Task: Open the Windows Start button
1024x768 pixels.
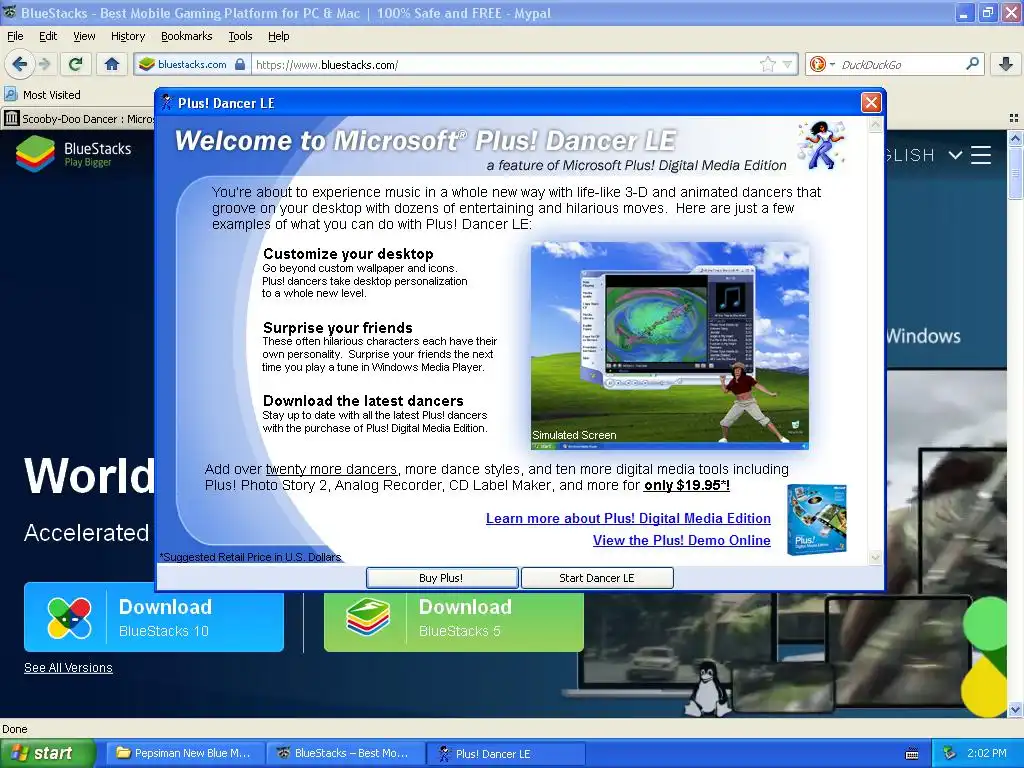Action: point(48,754)
